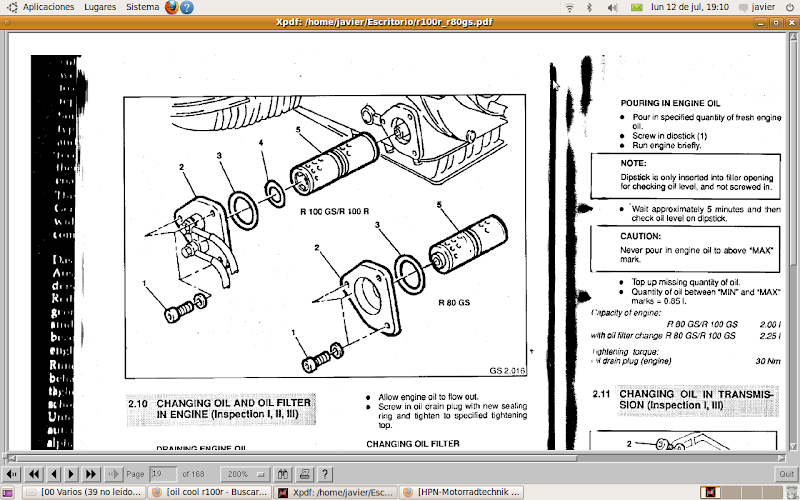Click the page number input field
Image resolution: width=800 pixels, height=500 pixels.
click(163, 474)
